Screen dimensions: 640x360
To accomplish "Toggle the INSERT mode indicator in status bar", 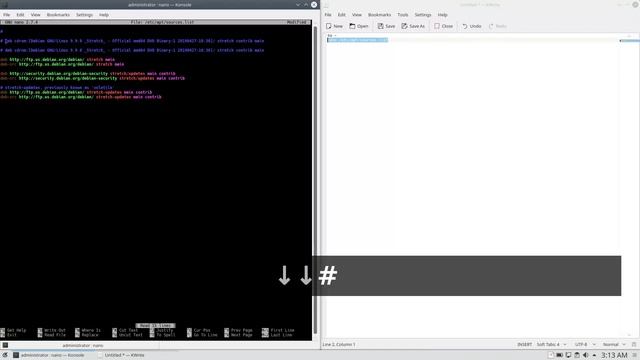I will point(524,344).
